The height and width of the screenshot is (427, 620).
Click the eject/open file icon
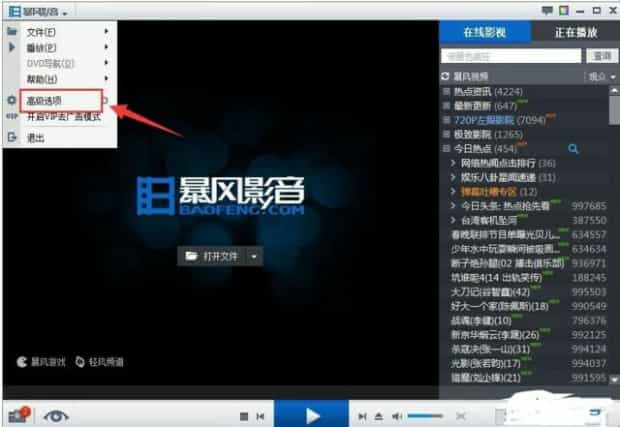378,416
